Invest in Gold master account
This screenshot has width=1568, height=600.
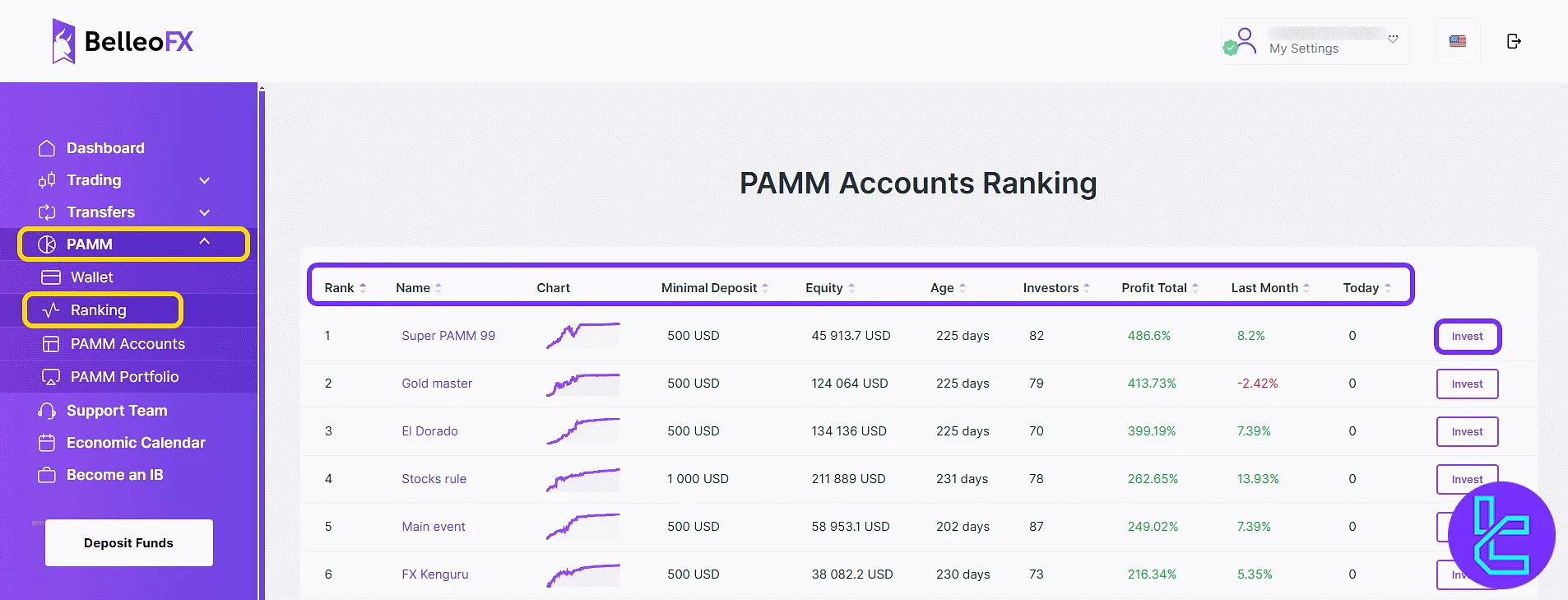click(x=1467, y=384)
